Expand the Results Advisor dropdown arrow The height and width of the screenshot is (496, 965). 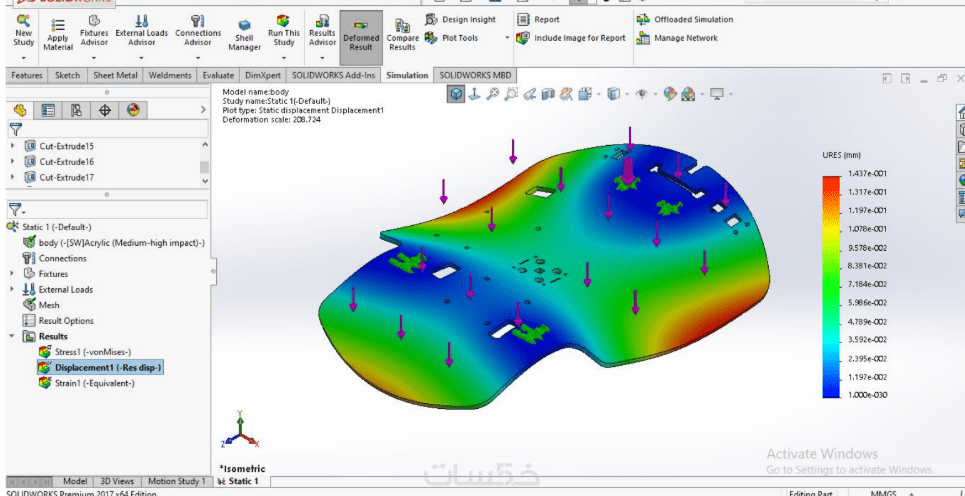point(322,58)
